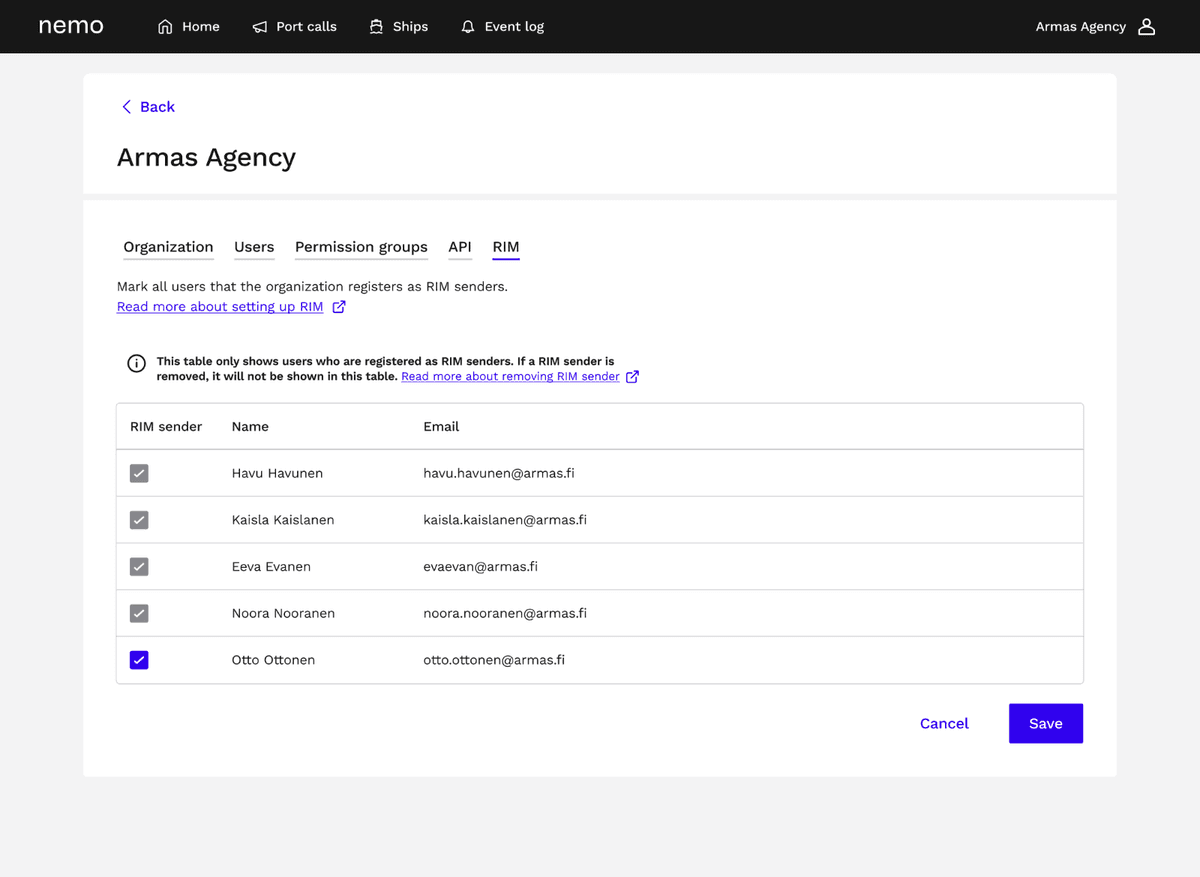The height and width of the screenshot is (877, 1200).
Task: Click the Ships icon in navigation
Action: (376, 27)
